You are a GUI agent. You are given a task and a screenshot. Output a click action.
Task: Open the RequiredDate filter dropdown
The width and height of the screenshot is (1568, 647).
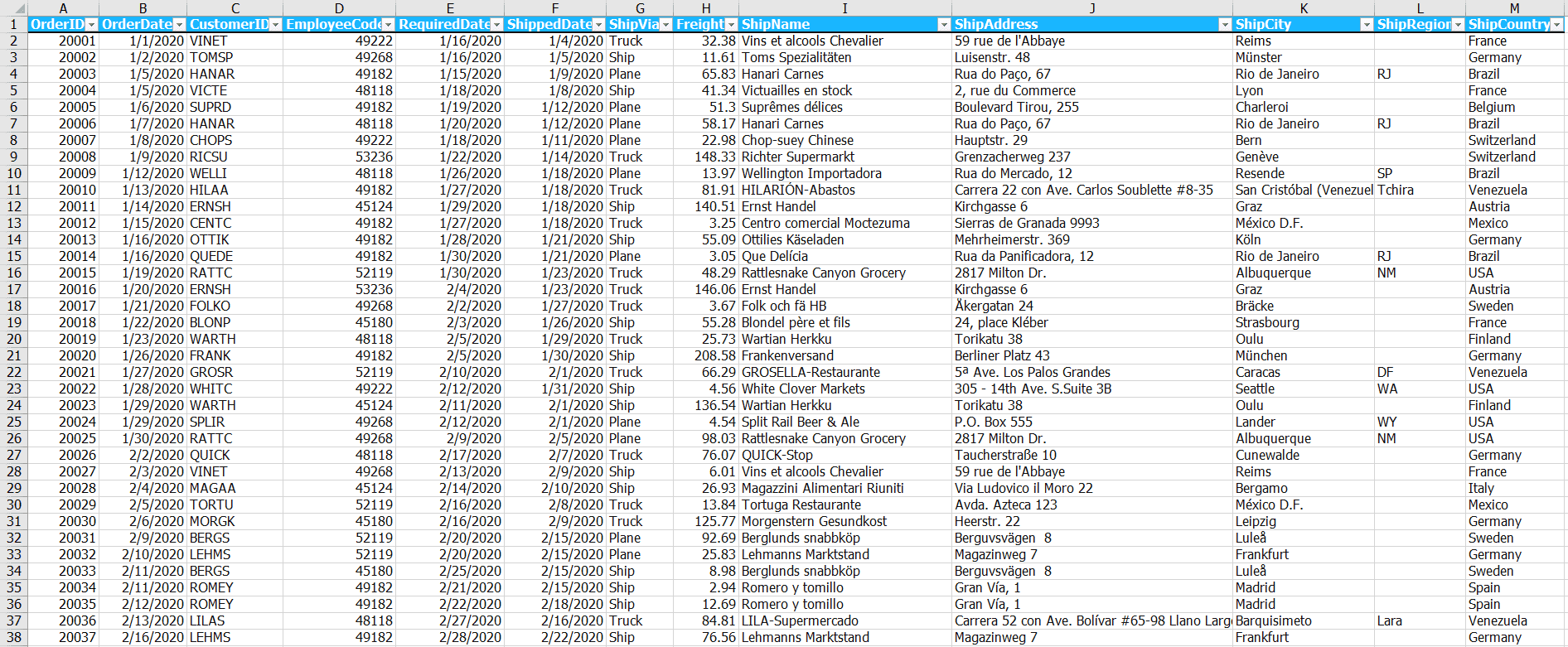(x=496, y=25)
